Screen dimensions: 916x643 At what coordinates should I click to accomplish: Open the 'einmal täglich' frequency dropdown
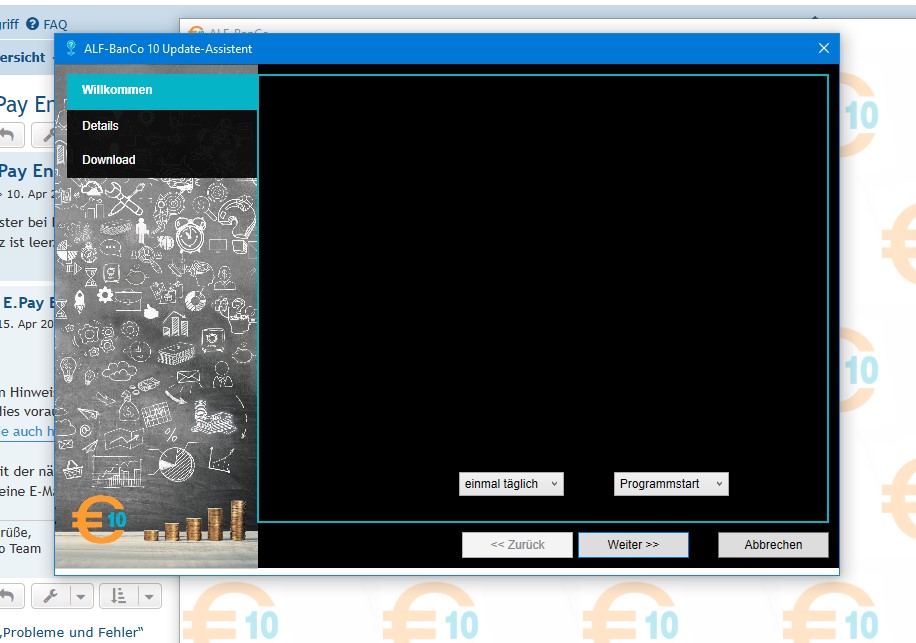coord(511,484)
